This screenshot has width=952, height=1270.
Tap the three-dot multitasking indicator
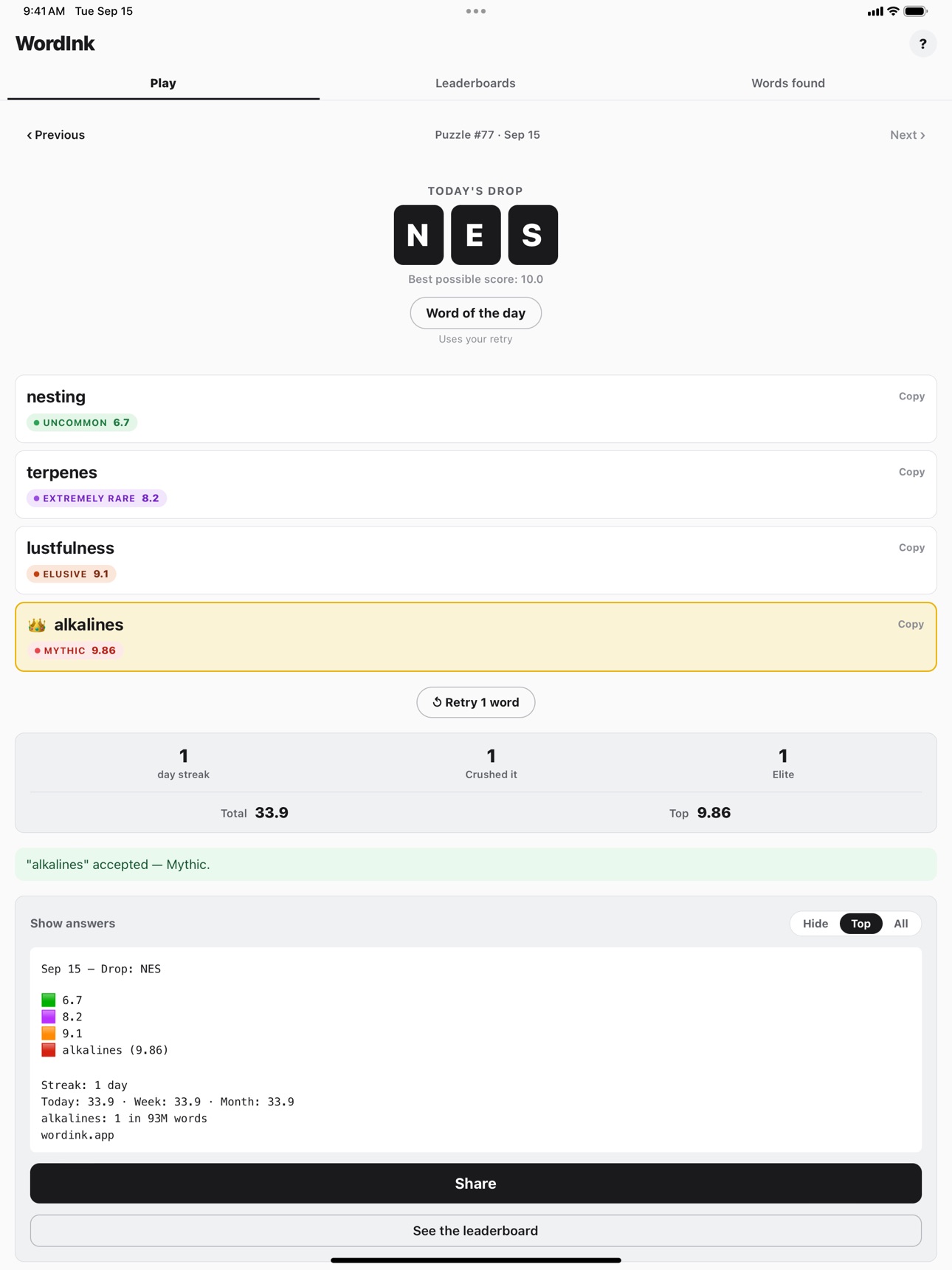pos(476,11)
